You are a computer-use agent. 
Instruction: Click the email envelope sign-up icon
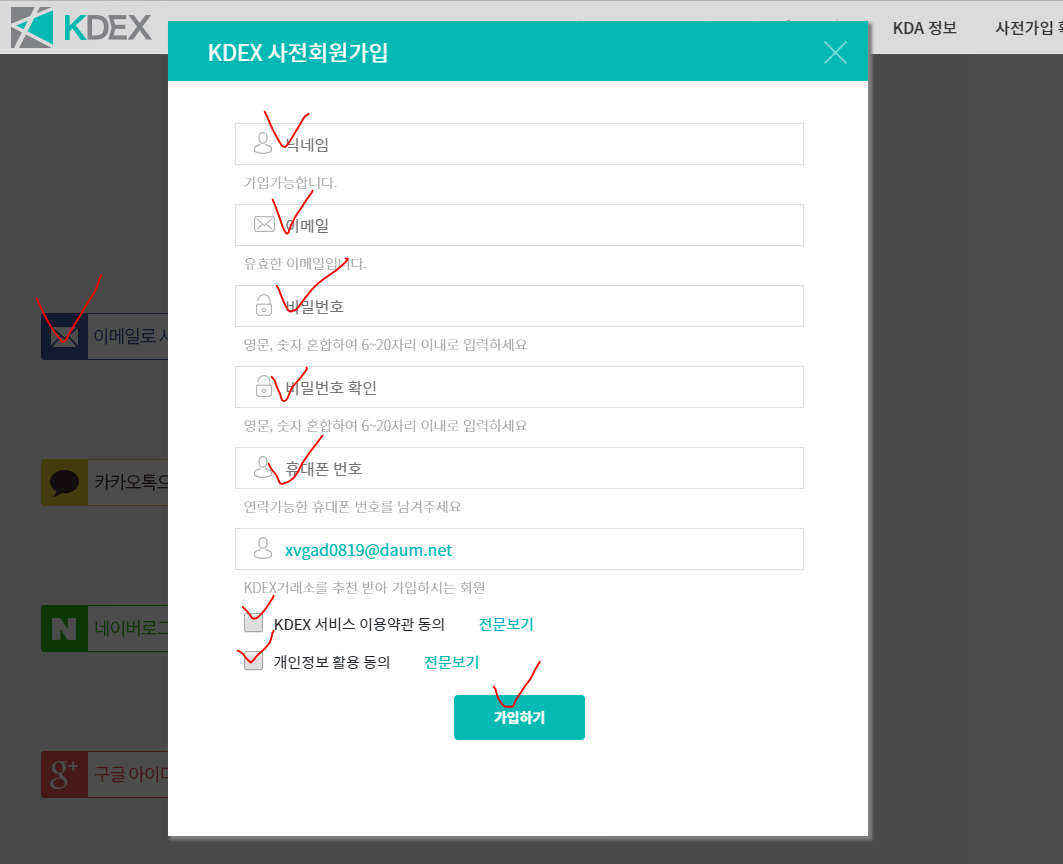65,336
